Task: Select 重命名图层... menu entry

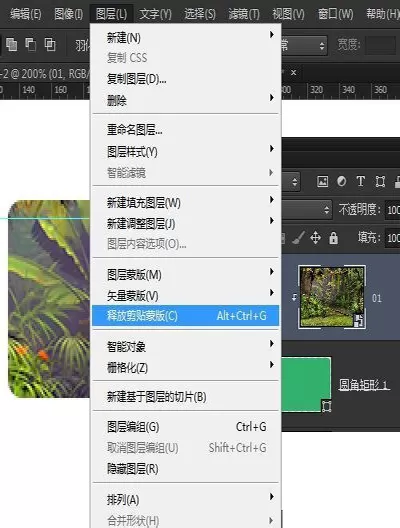Action: click(186, 130)
